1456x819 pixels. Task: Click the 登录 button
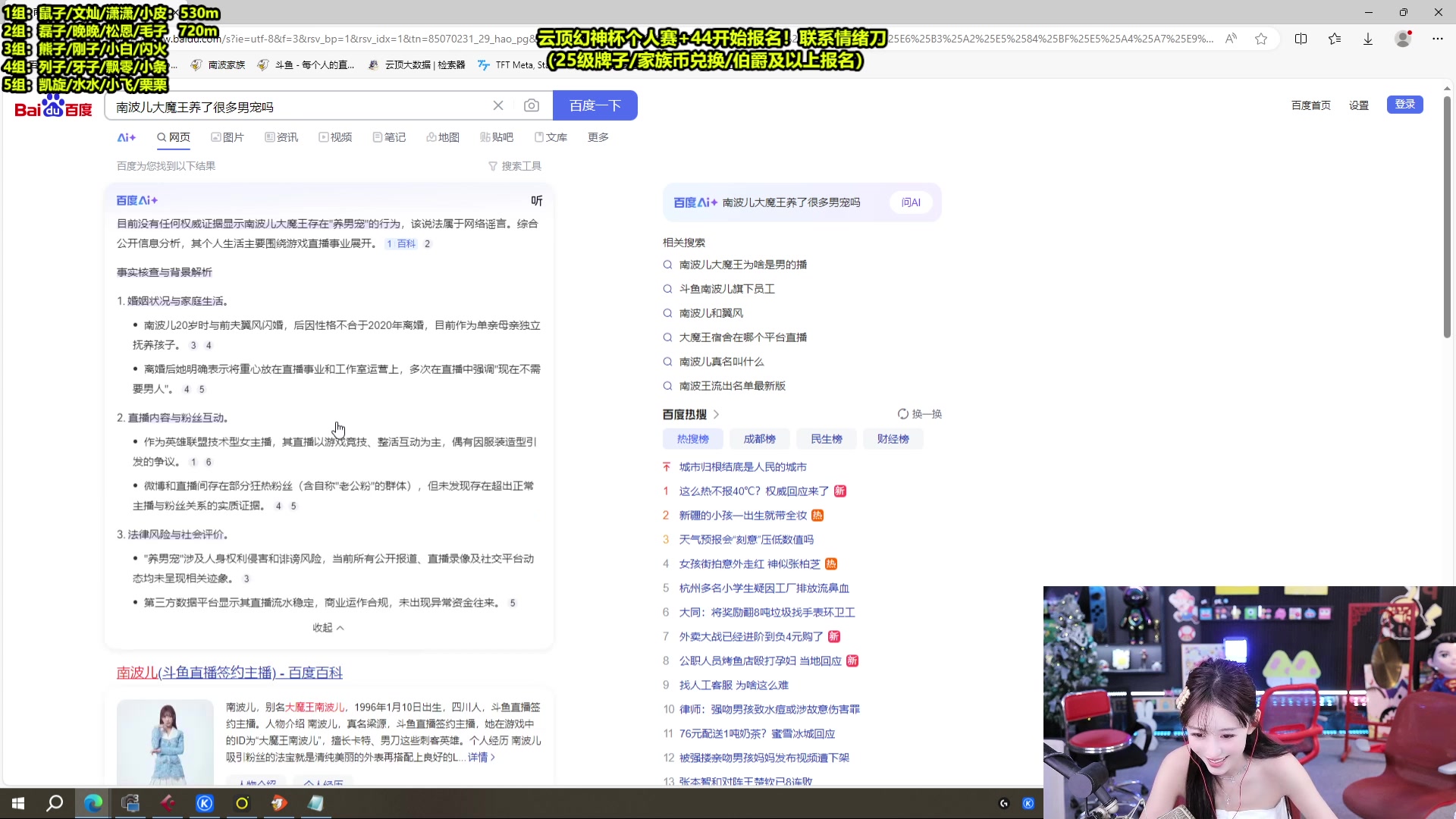(1405, 105)
